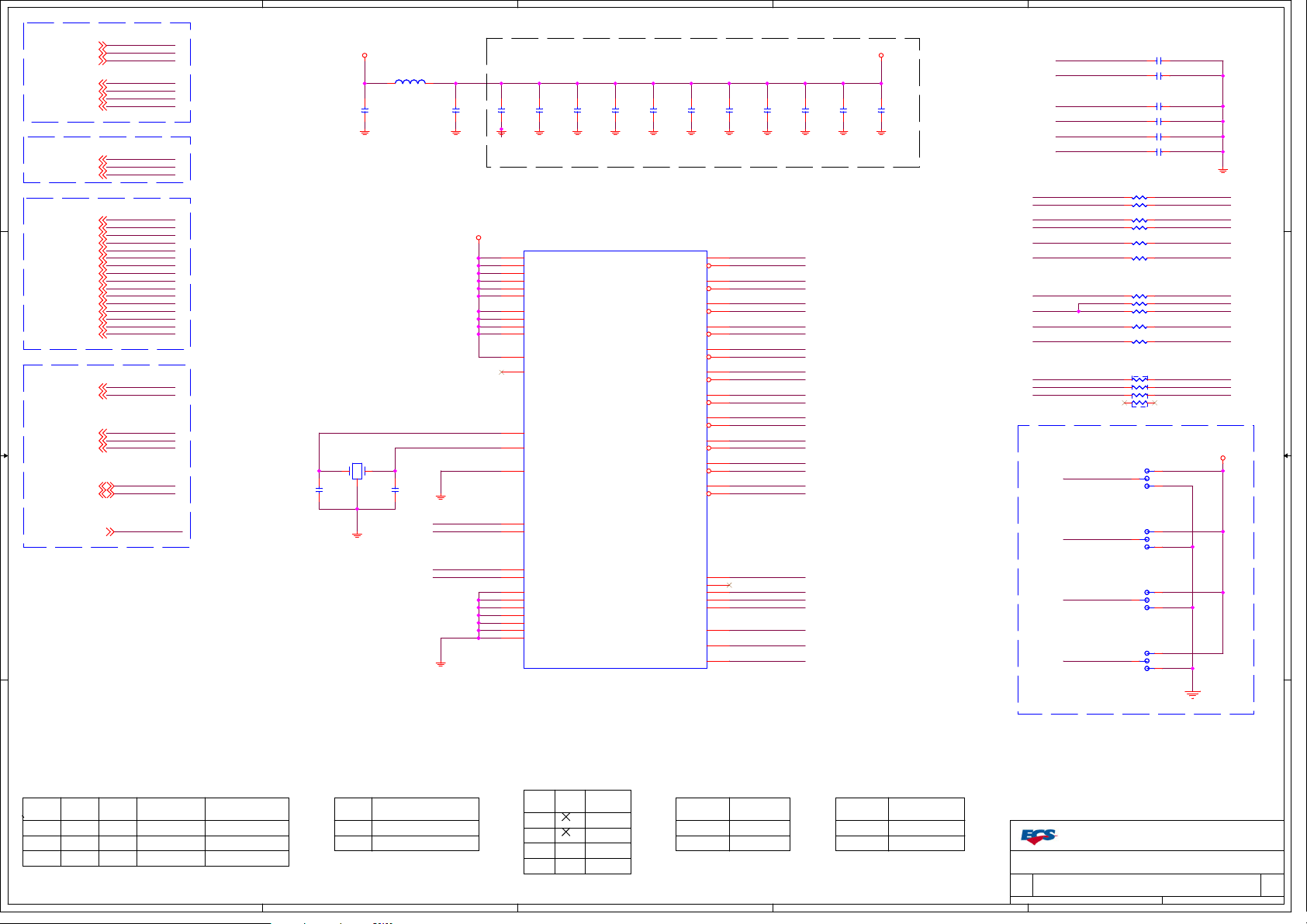Click the ground symbol under the right capacitor column
The image size is (1307, 924).
(x=1222, y=170)
